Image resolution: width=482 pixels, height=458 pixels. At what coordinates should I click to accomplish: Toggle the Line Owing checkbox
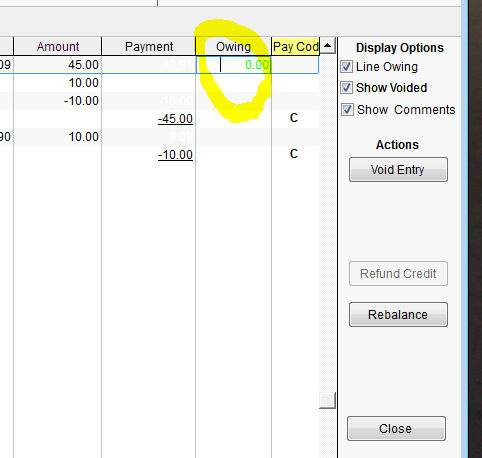coord(346,67)
